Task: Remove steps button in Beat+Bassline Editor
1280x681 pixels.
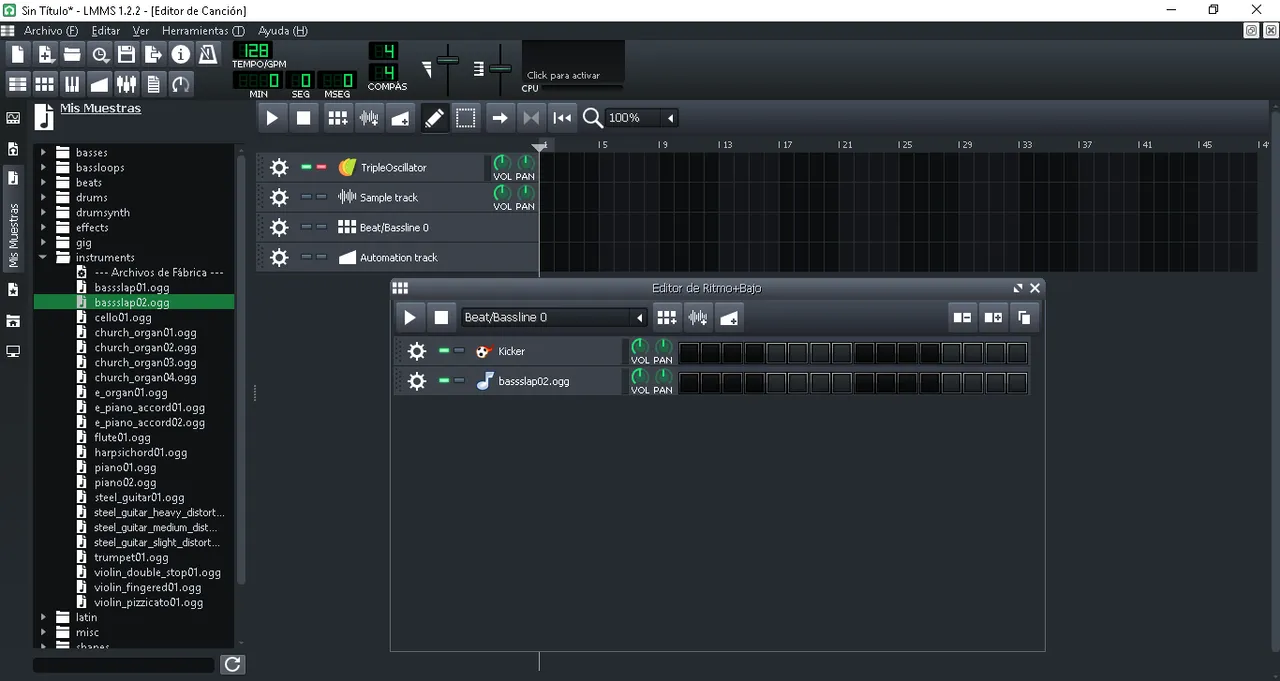Action: pos(962,318)
